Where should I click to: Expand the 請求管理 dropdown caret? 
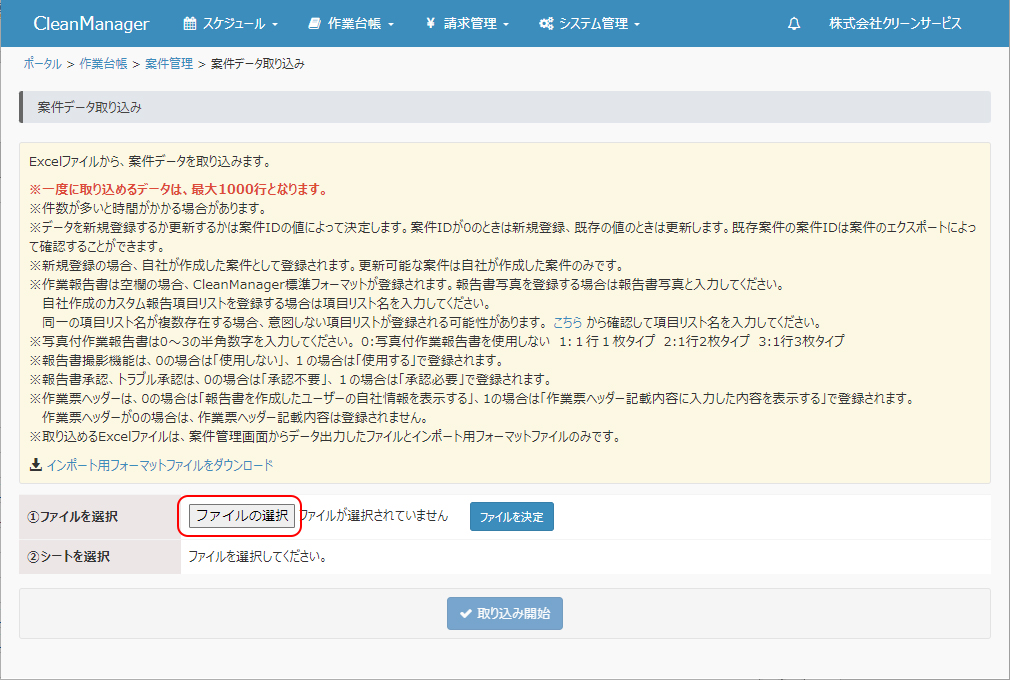click(507, 24)
